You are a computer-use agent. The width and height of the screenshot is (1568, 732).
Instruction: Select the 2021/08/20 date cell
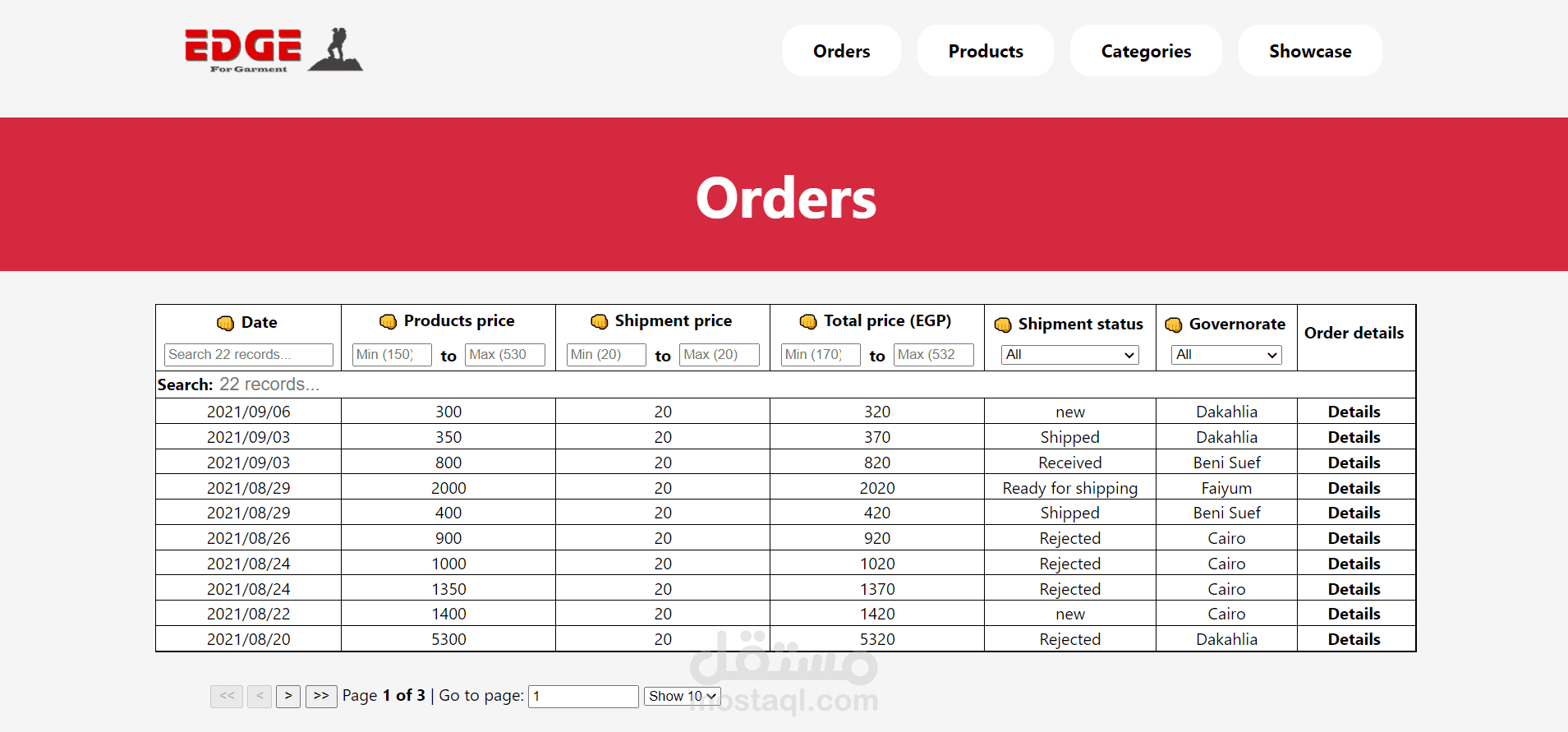coord(248,639)
